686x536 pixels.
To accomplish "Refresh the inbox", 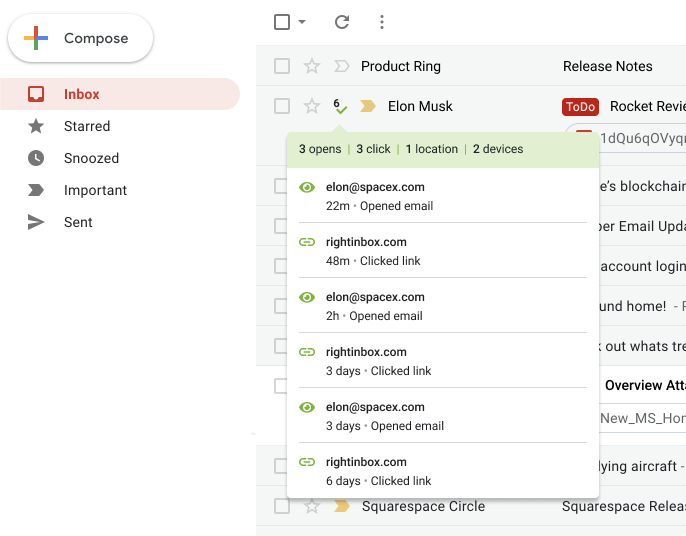I will (x=342, y=22).
